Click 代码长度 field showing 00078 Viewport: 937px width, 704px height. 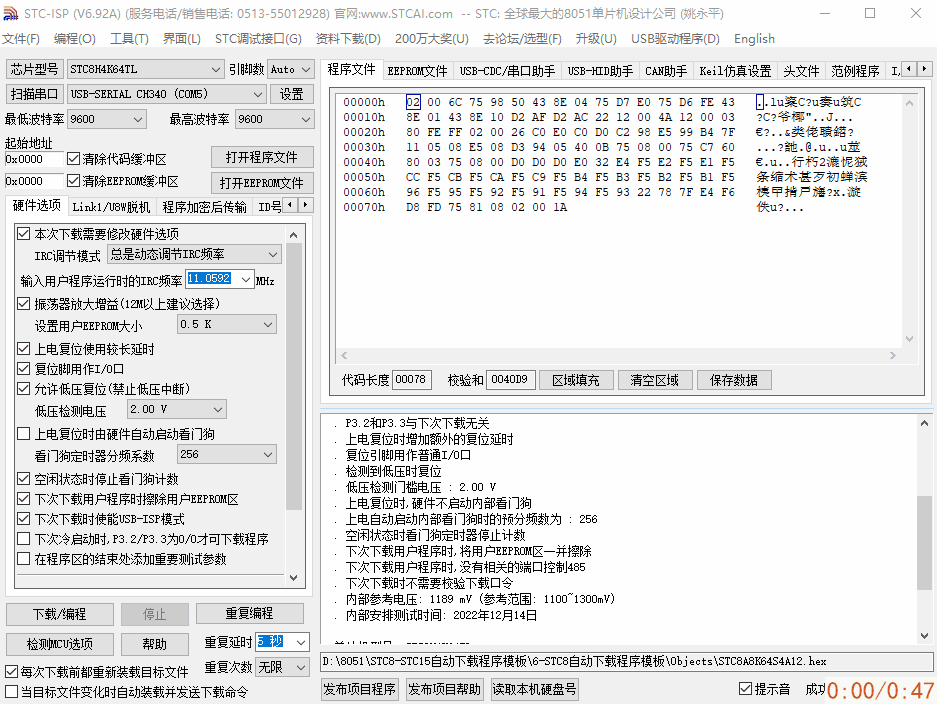pyautogui.click(x=411, y=379)
